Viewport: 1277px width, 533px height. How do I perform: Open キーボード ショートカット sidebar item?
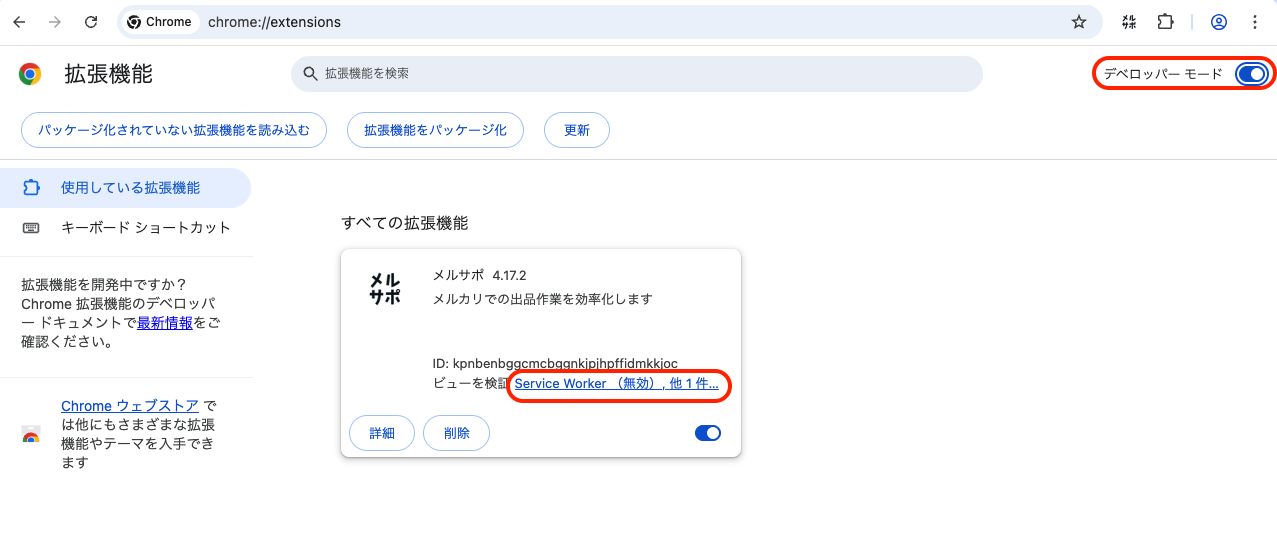coord(145,228)
